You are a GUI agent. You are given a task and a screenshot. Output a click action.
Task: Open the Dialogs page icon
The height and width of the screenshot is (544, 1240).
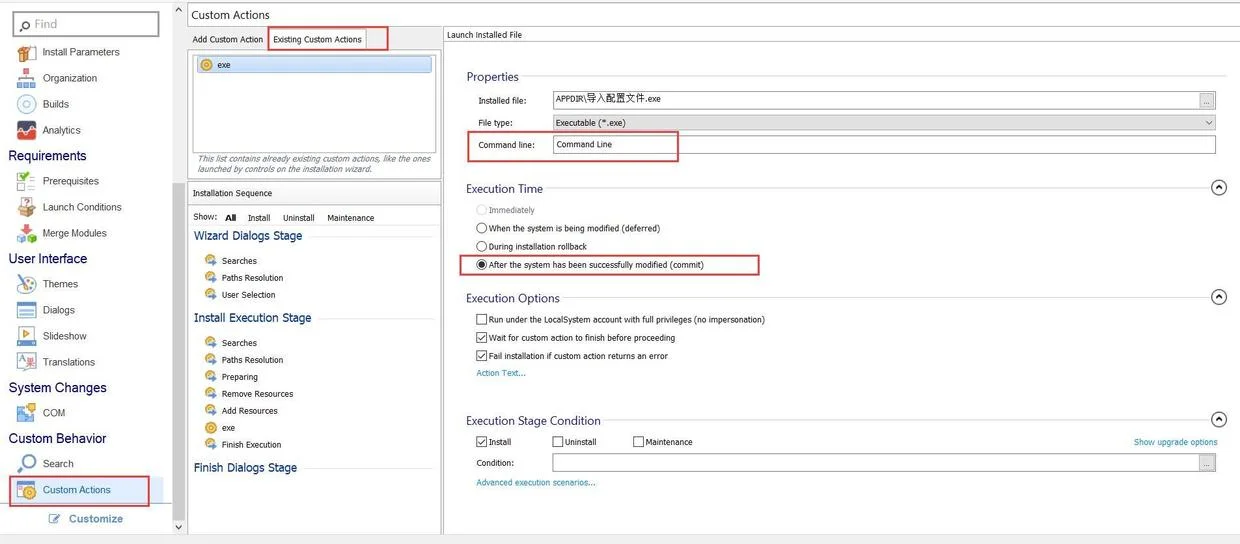point(26,310)
